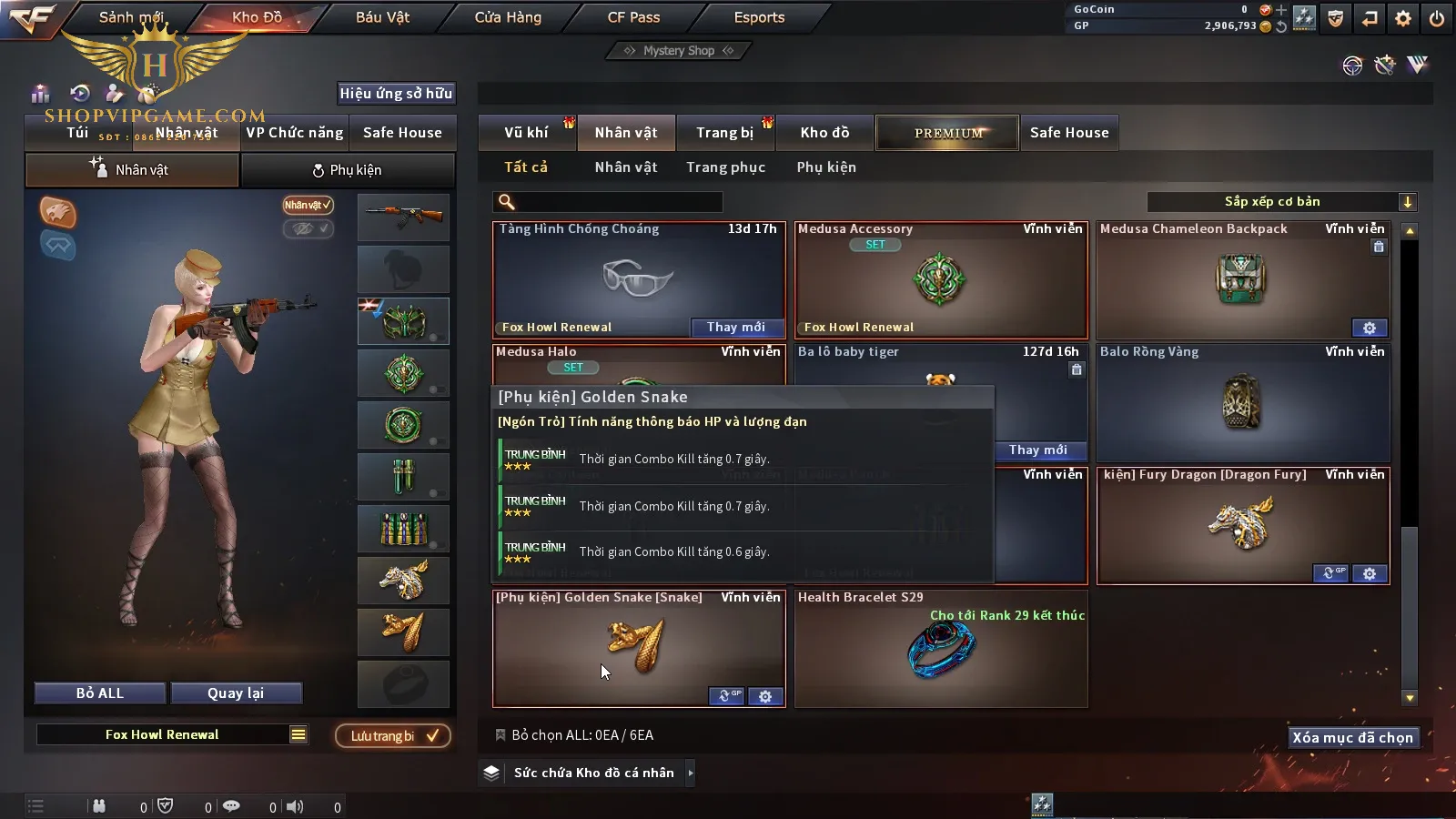Screen dimensions: 1456x819
Task: Click the trash icon on Medusa Chameleon Backpack
Action: click(1379, 247)
